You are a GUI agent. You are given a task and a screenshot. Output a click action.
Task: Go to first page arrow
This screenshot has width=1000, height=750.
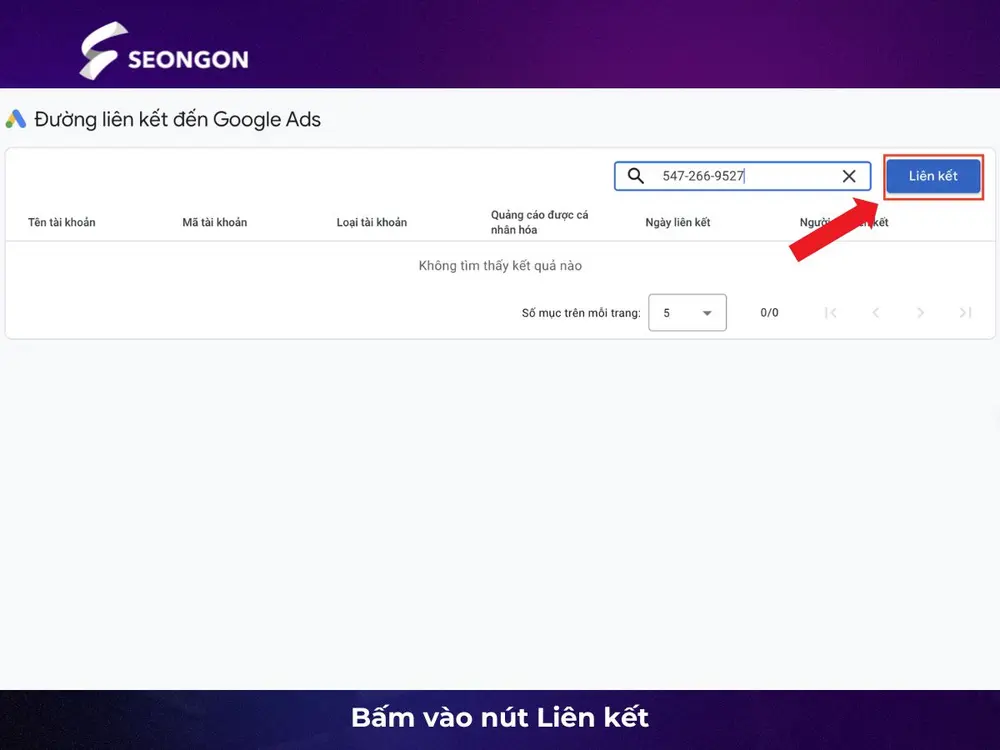(x=830, y=312)
